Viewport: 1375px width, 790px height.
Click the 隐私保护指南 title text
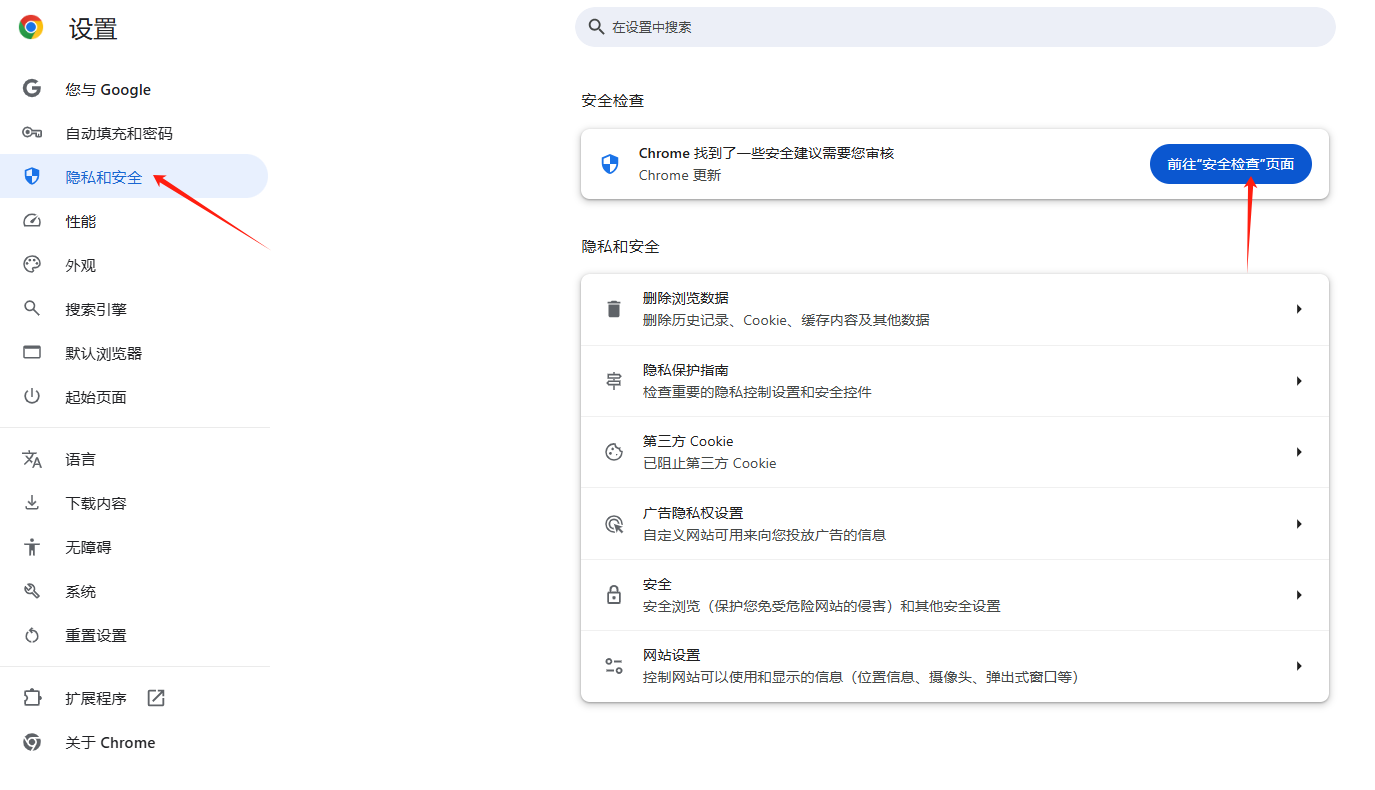pyautogui.click(x=686, y=370)
